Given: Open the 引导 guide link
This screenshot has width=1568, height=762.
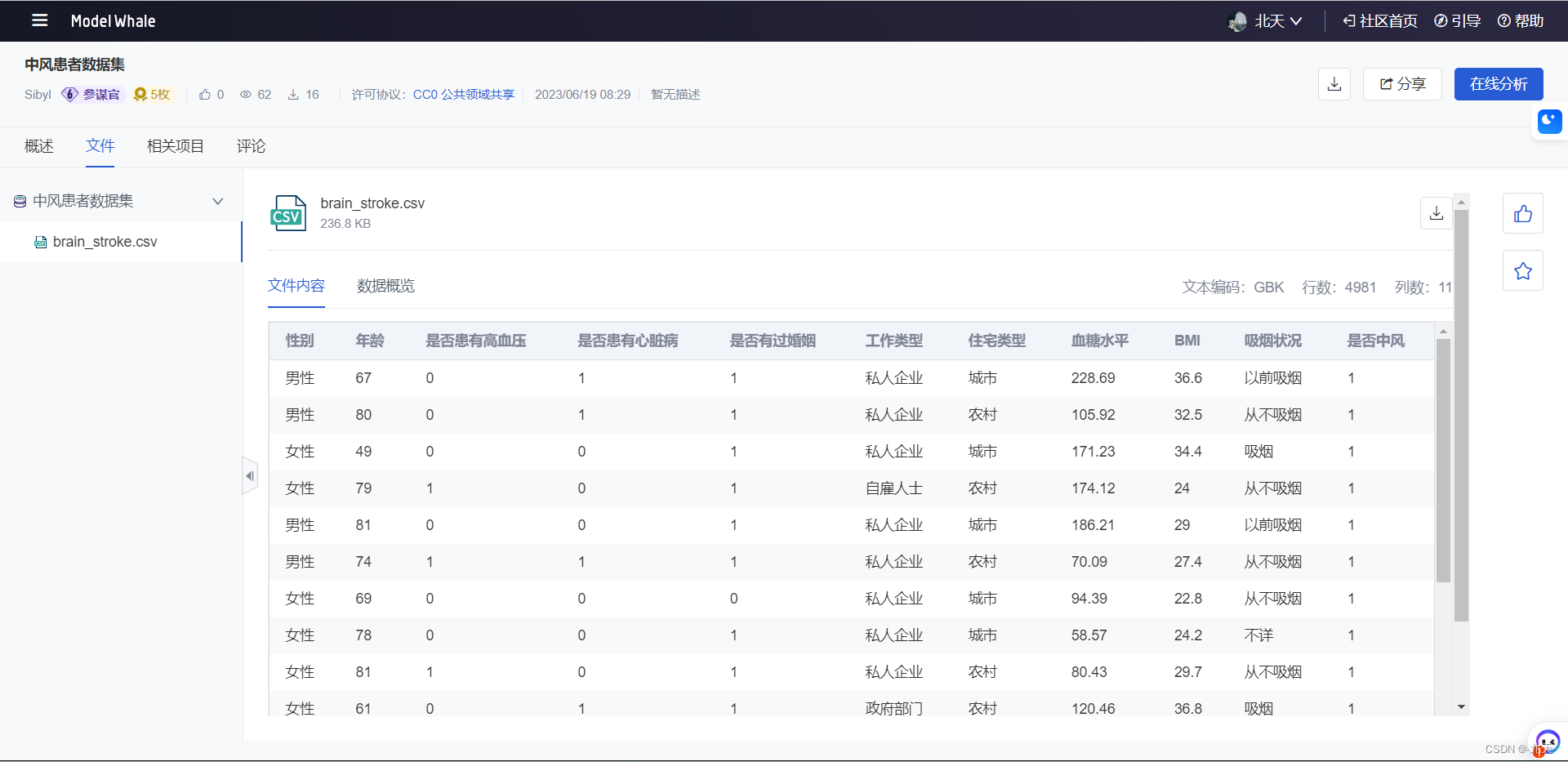Looking at the screenshot, I should (1458, 21).
